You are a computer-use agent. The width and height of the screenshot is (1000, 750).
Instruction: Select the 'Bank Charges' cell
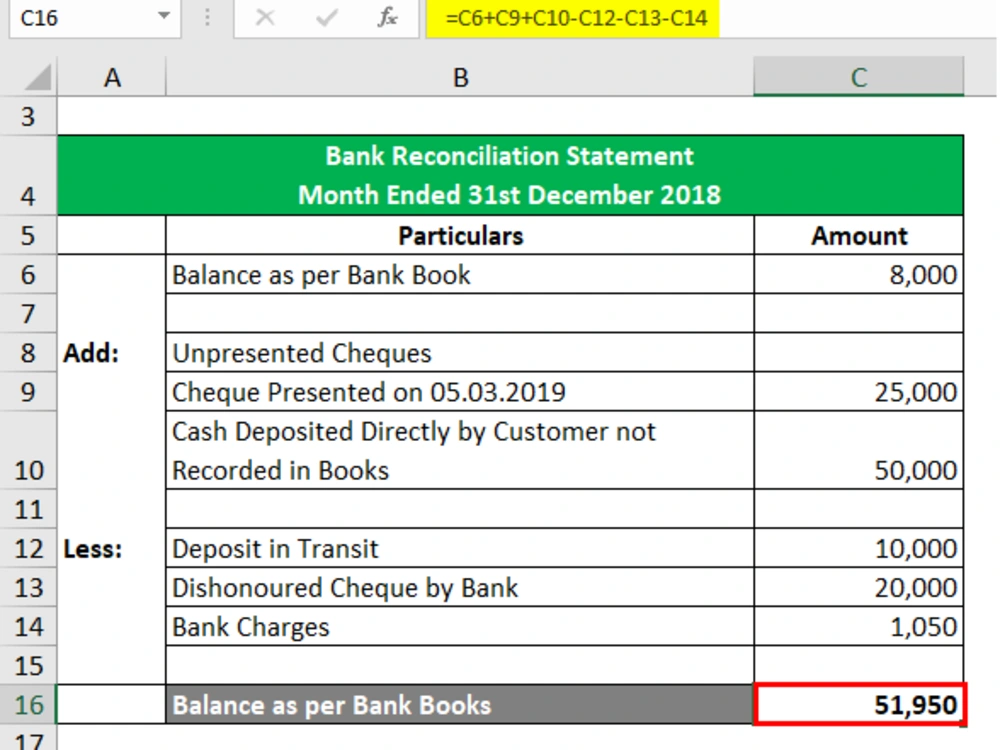[x=460, y=626]
